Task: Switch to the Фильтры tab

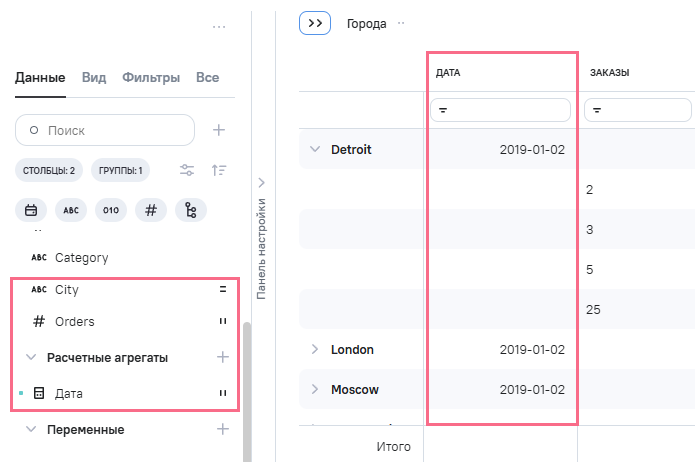Action: (x=151, y=77)
